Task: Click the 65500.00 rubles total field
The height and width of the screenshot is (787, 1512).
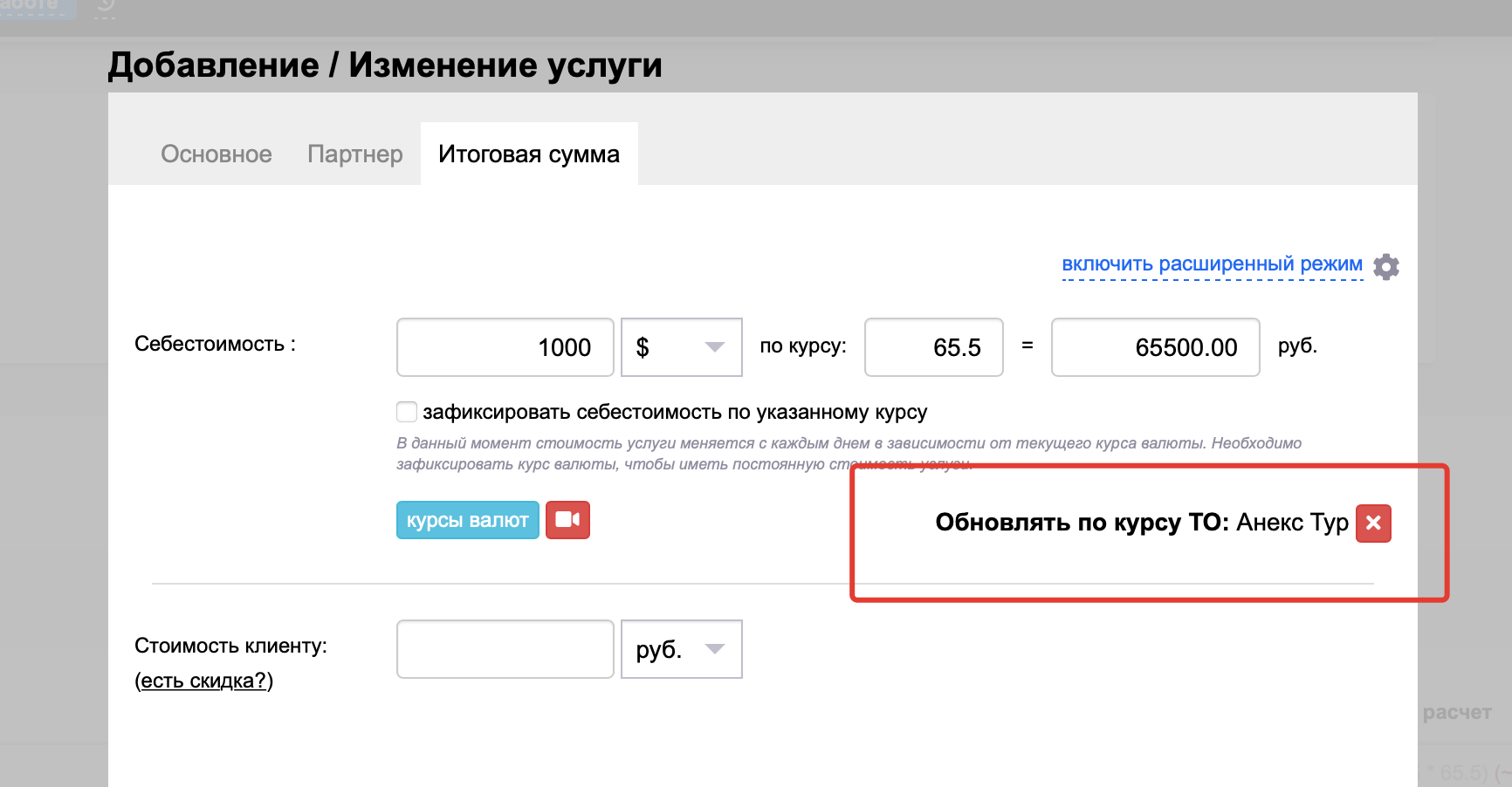Action: [1156, 347]
